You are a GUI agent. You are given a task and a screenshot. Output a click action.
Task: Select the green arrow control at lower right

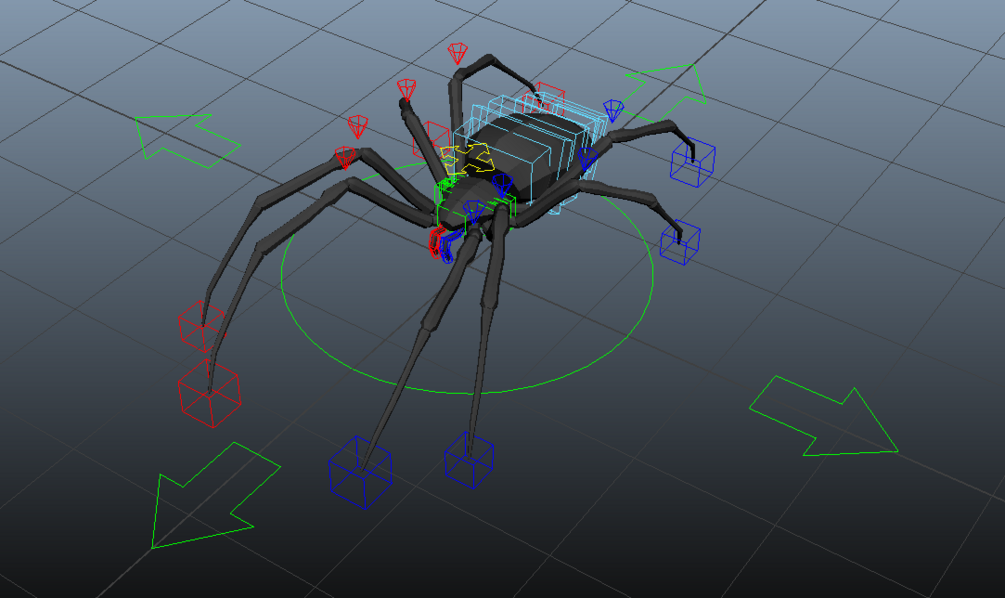(823, 417)
